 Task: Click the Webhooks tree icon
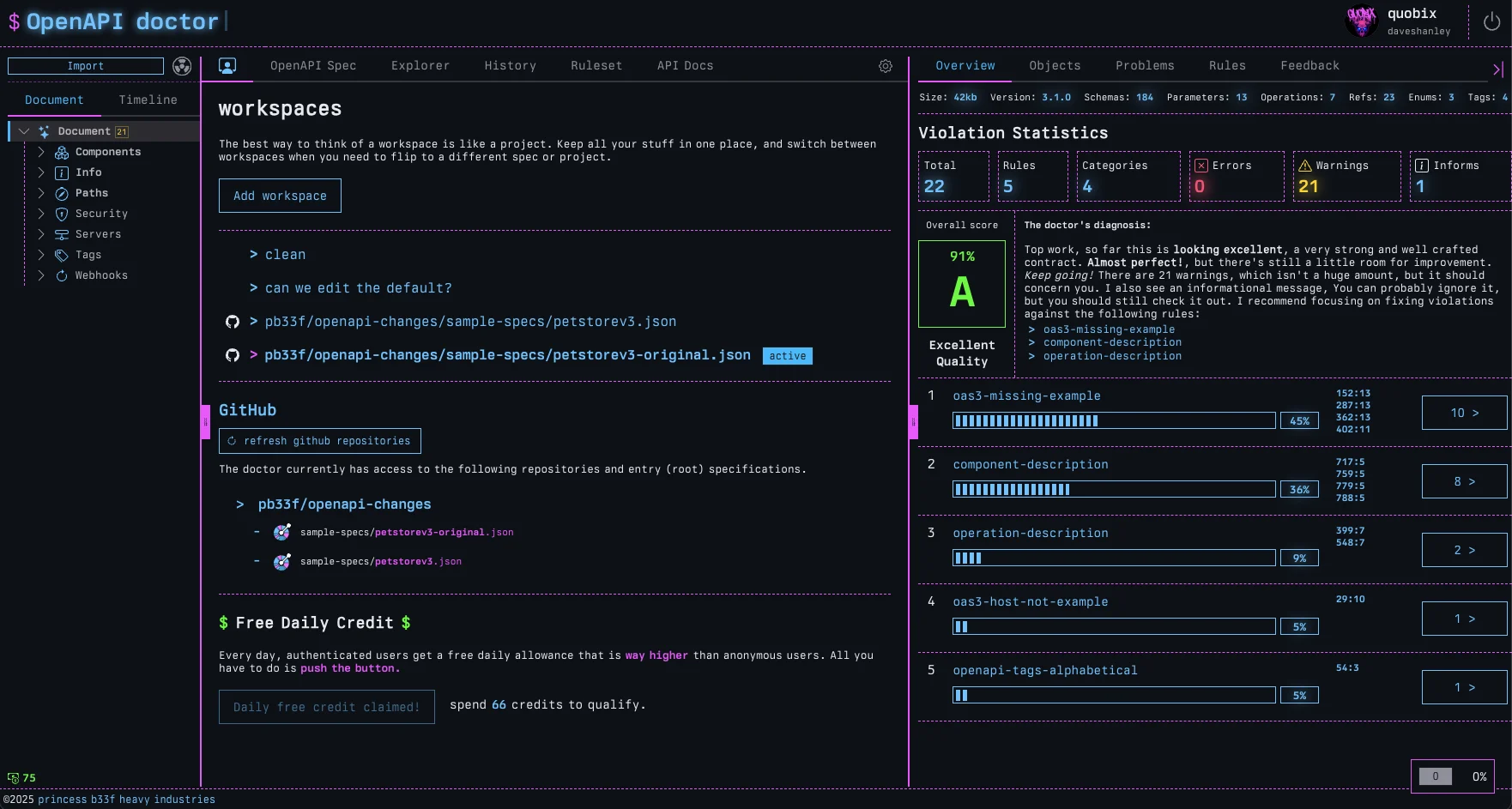(x=62, y=275)
